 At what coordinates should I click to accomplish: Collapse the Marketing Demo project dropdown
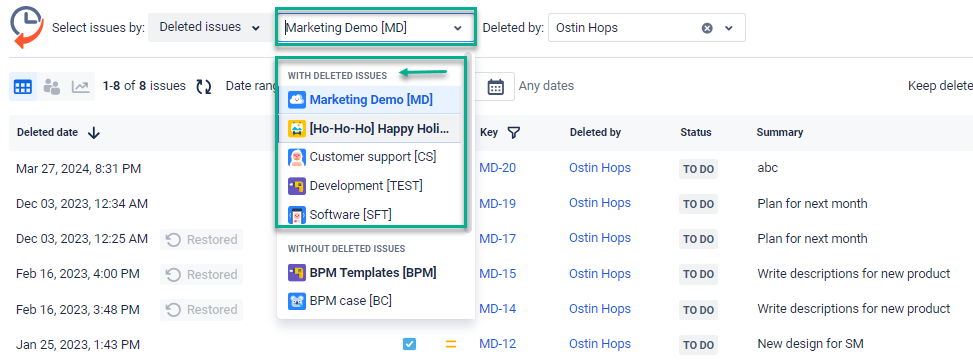click(458, 28)
